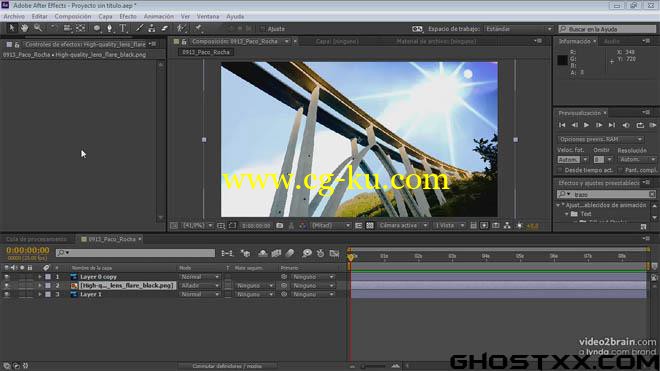The height and width of the screenshot is (371, 660).
Task: Click Conmutar definidores / modos button
Action: tap(227, 366)
